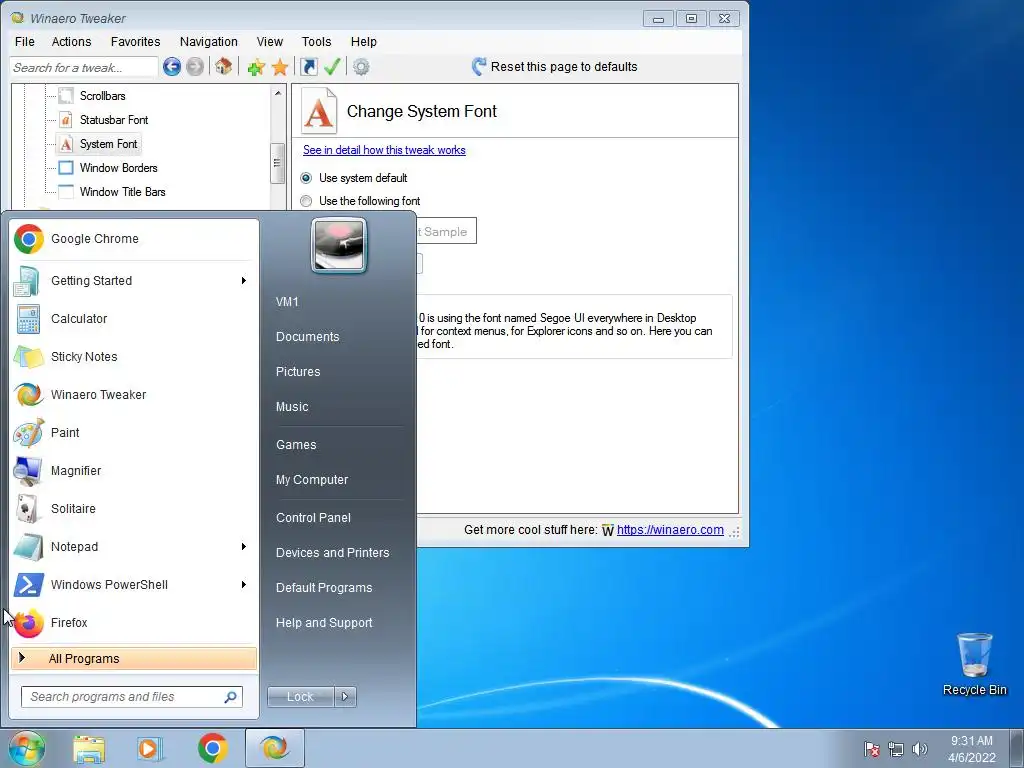Expand Windows PowerShell jump list arrow

[244, 584]
